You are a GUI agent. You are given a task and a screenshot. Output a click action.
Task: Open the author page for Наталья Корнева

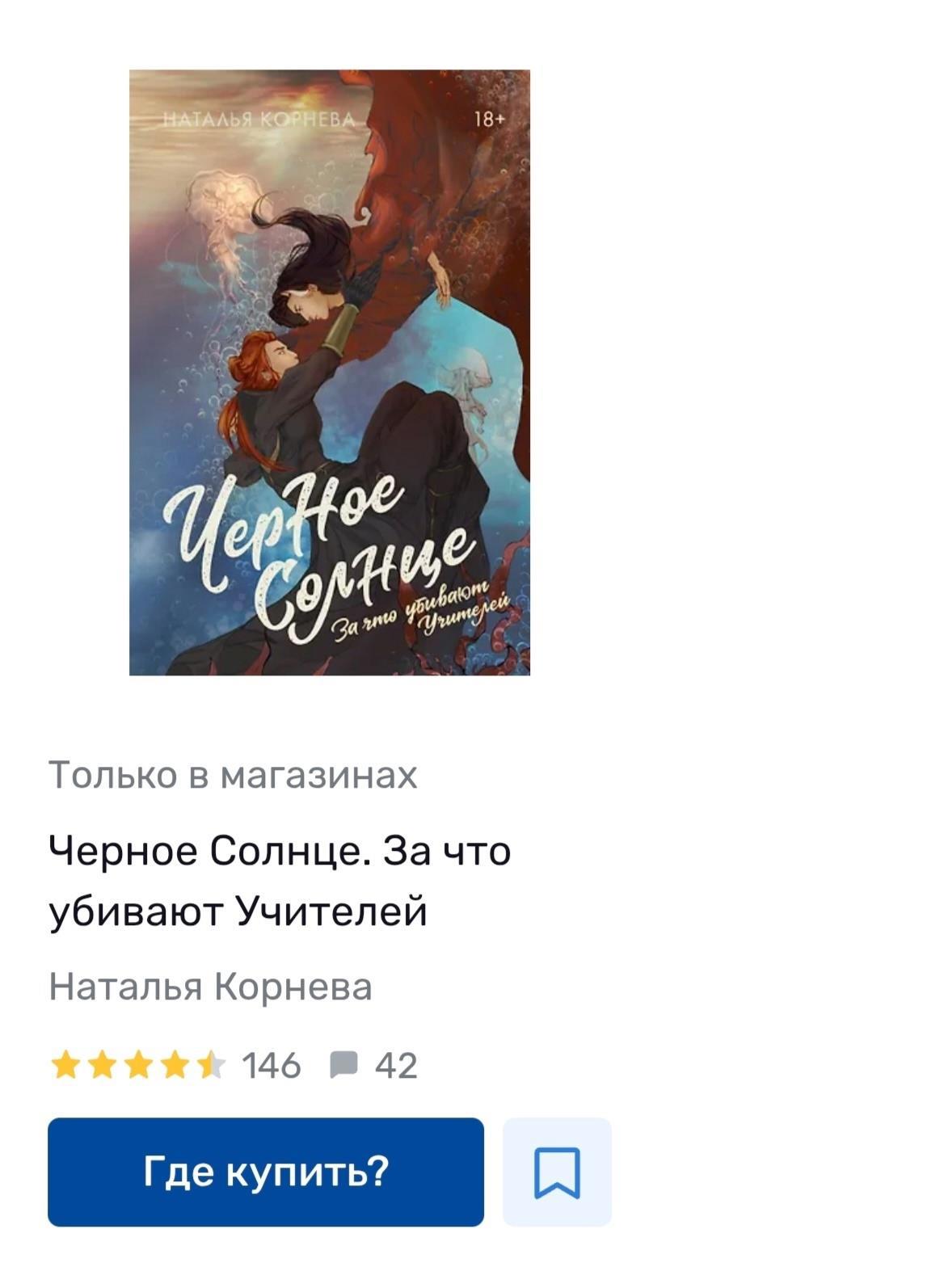pos(210,987)
